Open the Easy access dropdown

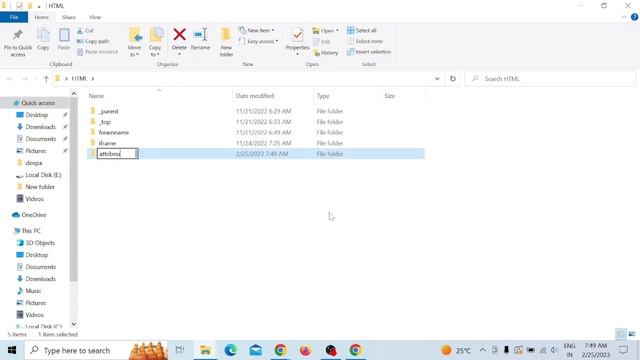(258, 41)
